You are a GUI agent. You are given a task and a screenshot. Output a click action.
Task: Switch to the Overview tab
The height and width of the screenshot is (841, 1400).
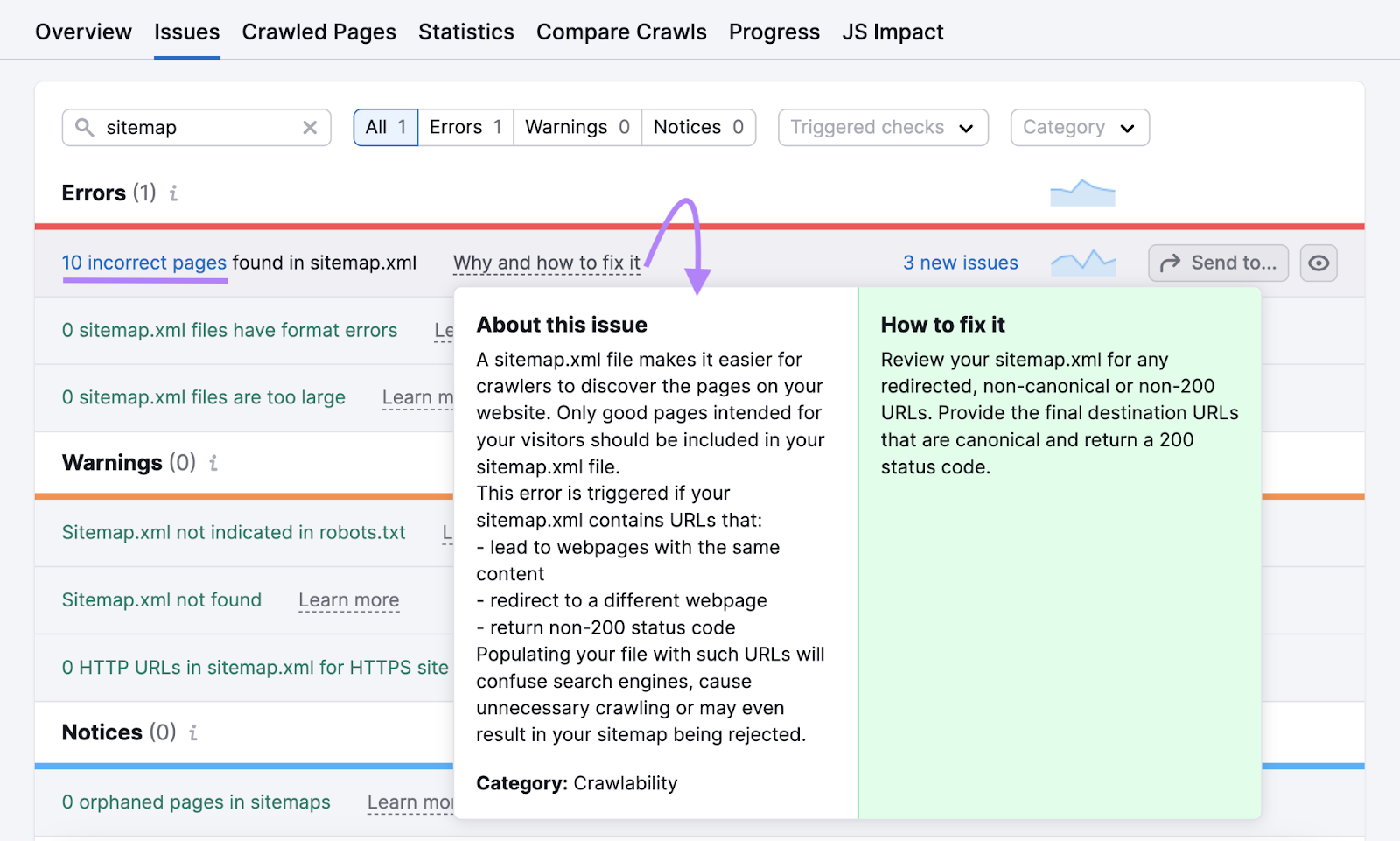[x=83, y=32]
